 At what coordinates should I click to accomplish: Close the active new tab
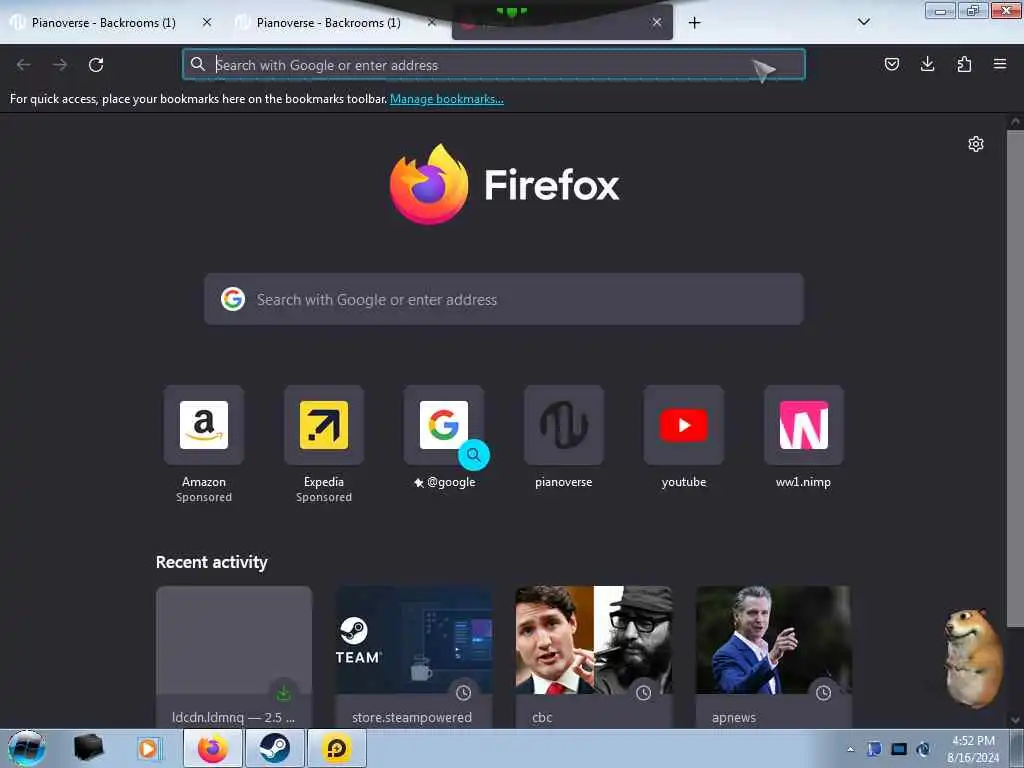pyautogui.click(x=657, y=22)
